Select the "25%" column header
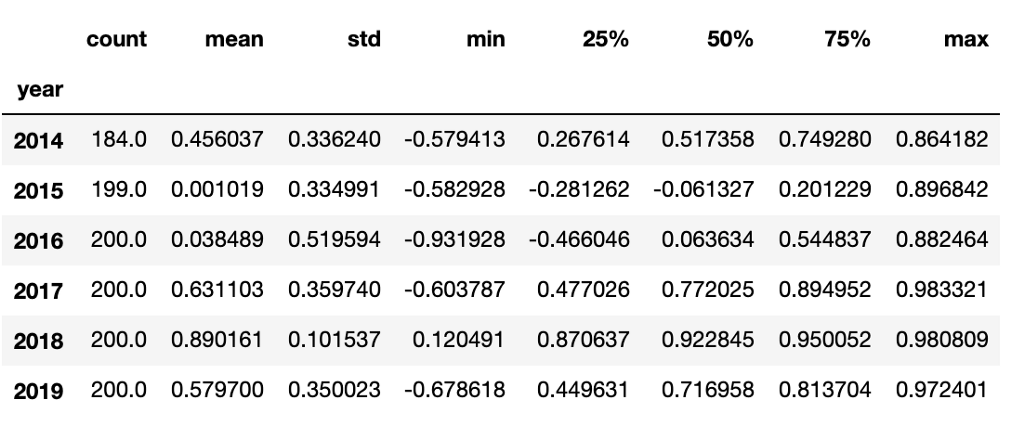The width and height of the screenshot is (1024, 425). tap(607, 39)
